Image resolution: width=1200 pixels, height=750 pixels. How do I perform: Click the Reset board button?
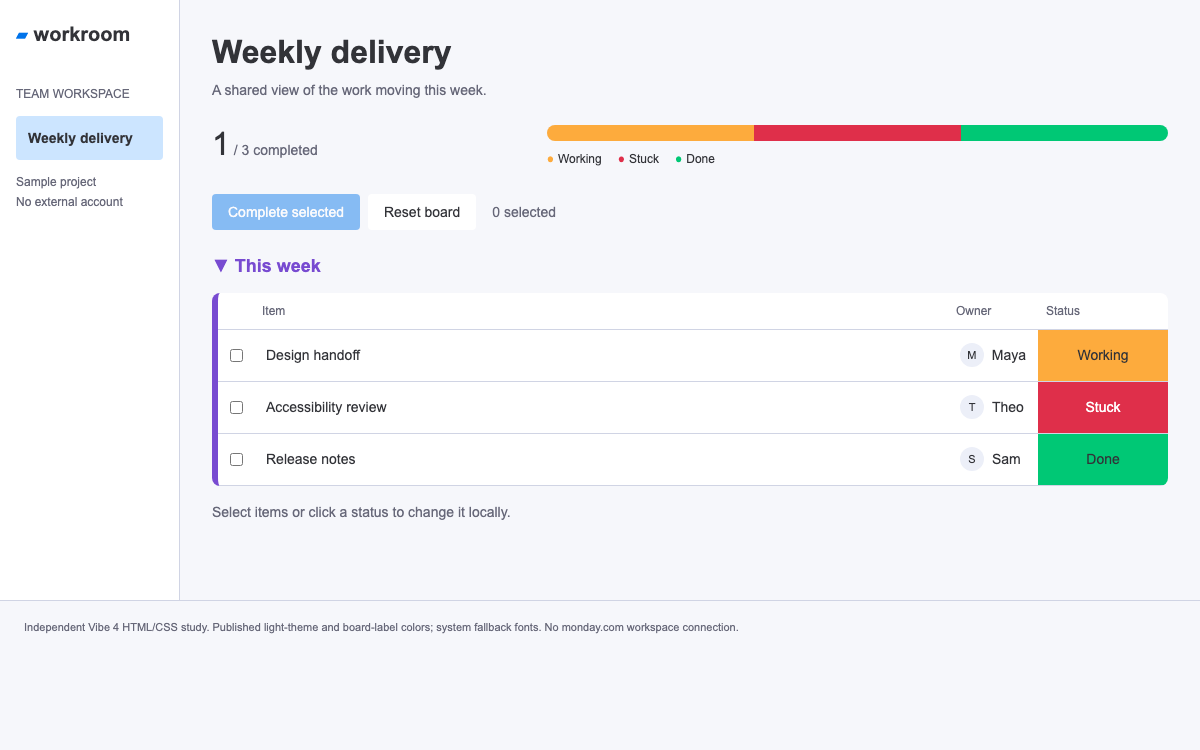[422, 212]
